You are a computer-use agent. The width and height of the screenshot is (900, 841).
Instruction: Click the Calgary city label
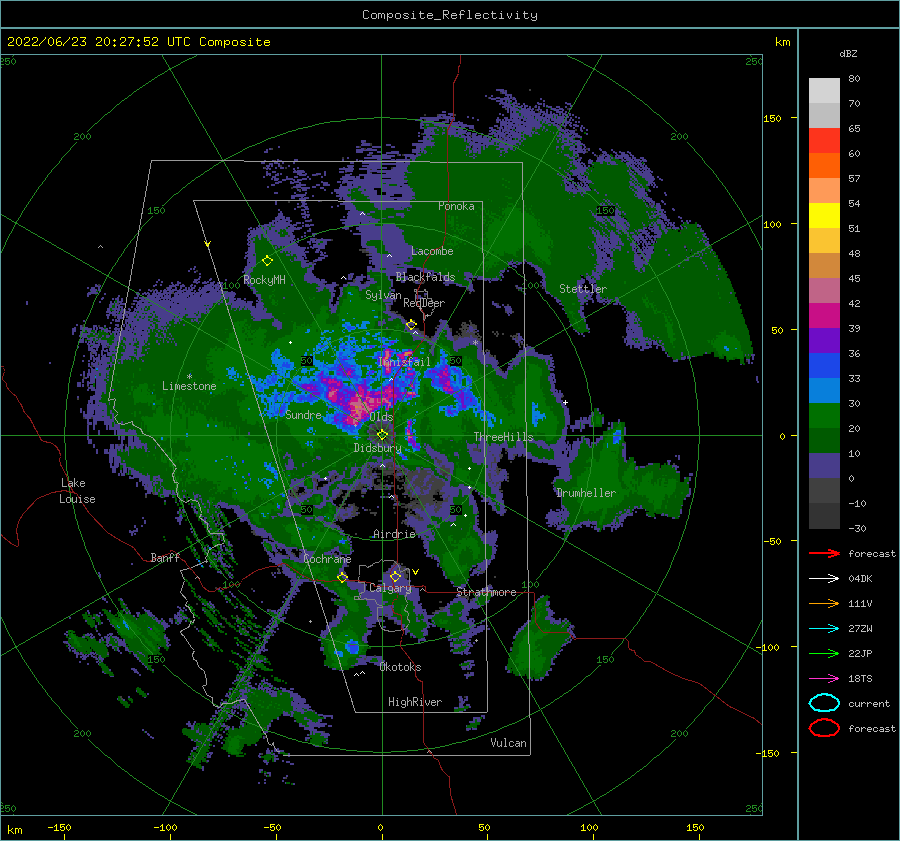[390, 588]
